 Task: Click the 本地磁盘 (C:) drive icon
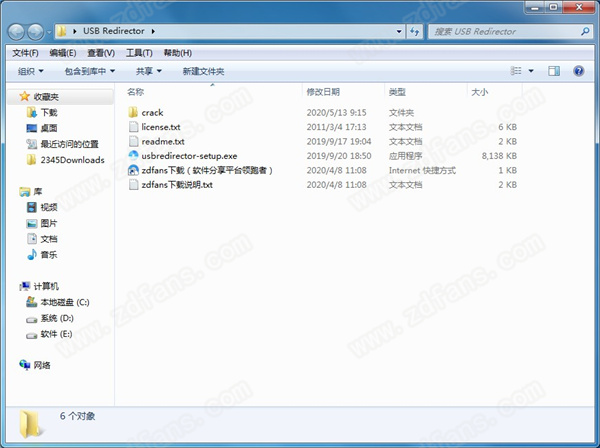point(31,302)
